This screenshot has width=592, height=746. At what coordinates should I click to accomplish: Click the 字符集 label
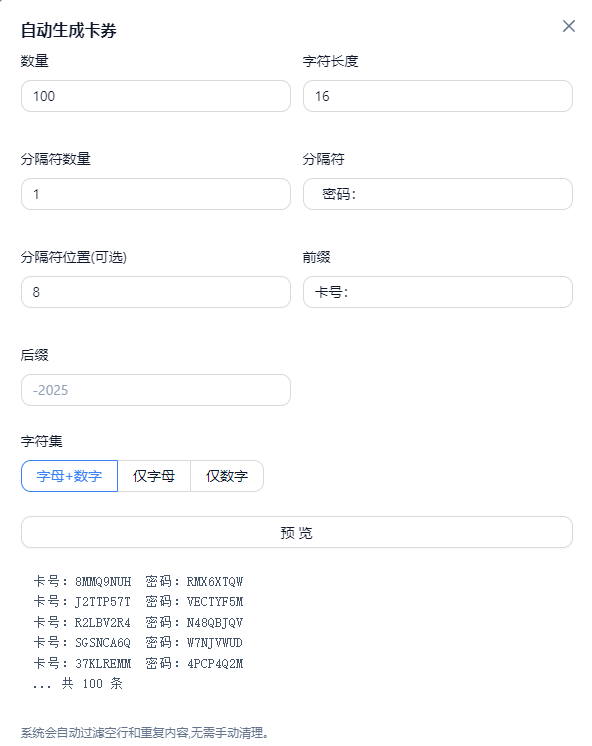click(41, 441)
